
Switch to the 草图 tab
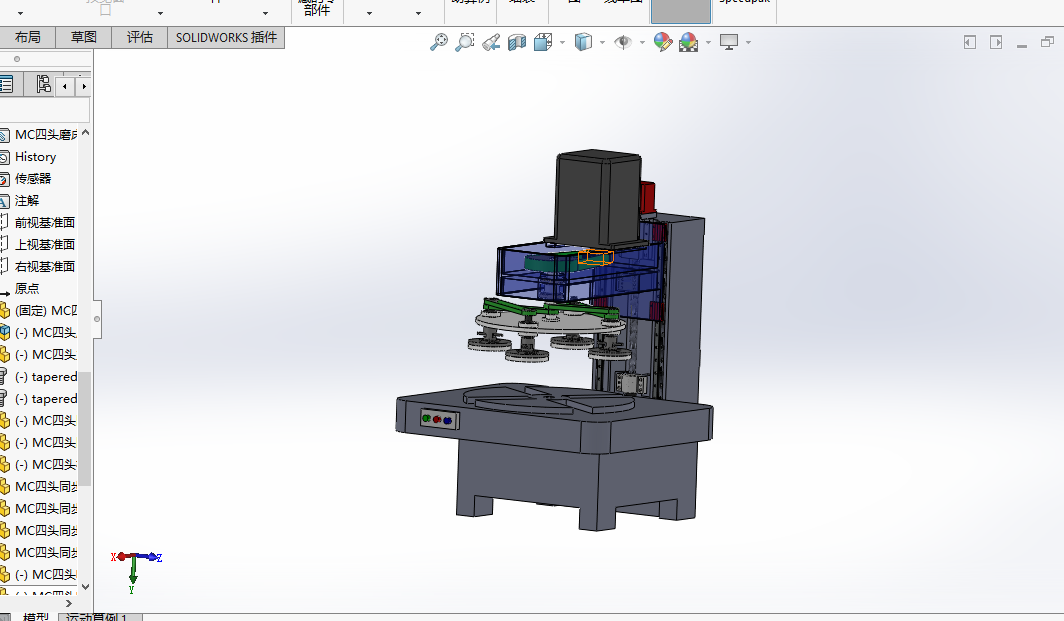tap(84, 38)
